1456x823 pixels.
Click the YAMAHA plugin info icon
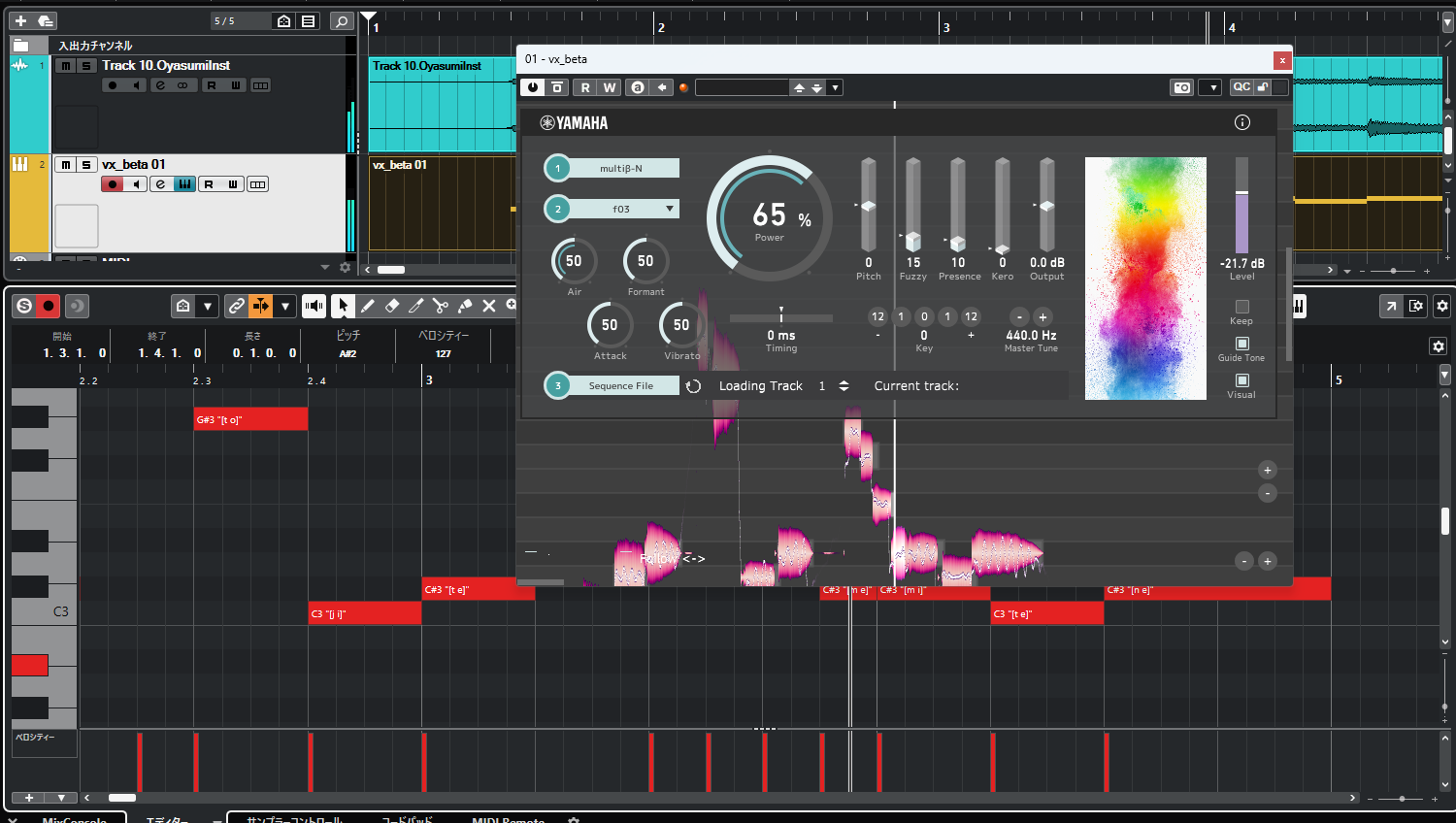(1241, 122)
